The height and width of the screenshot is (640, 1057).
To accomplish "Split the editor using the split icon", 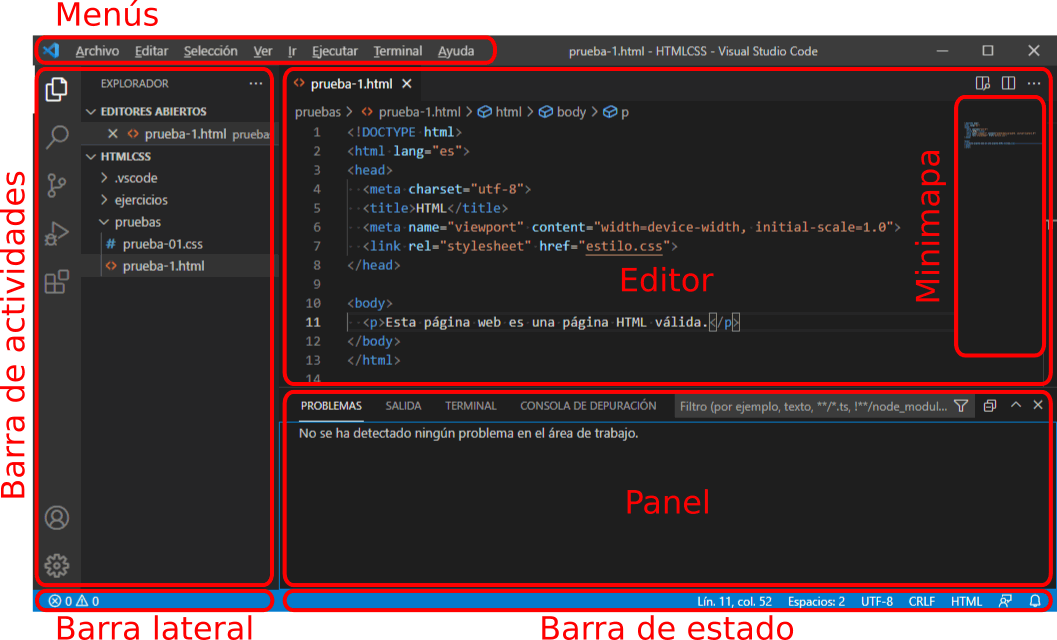I will (1007, 84).
